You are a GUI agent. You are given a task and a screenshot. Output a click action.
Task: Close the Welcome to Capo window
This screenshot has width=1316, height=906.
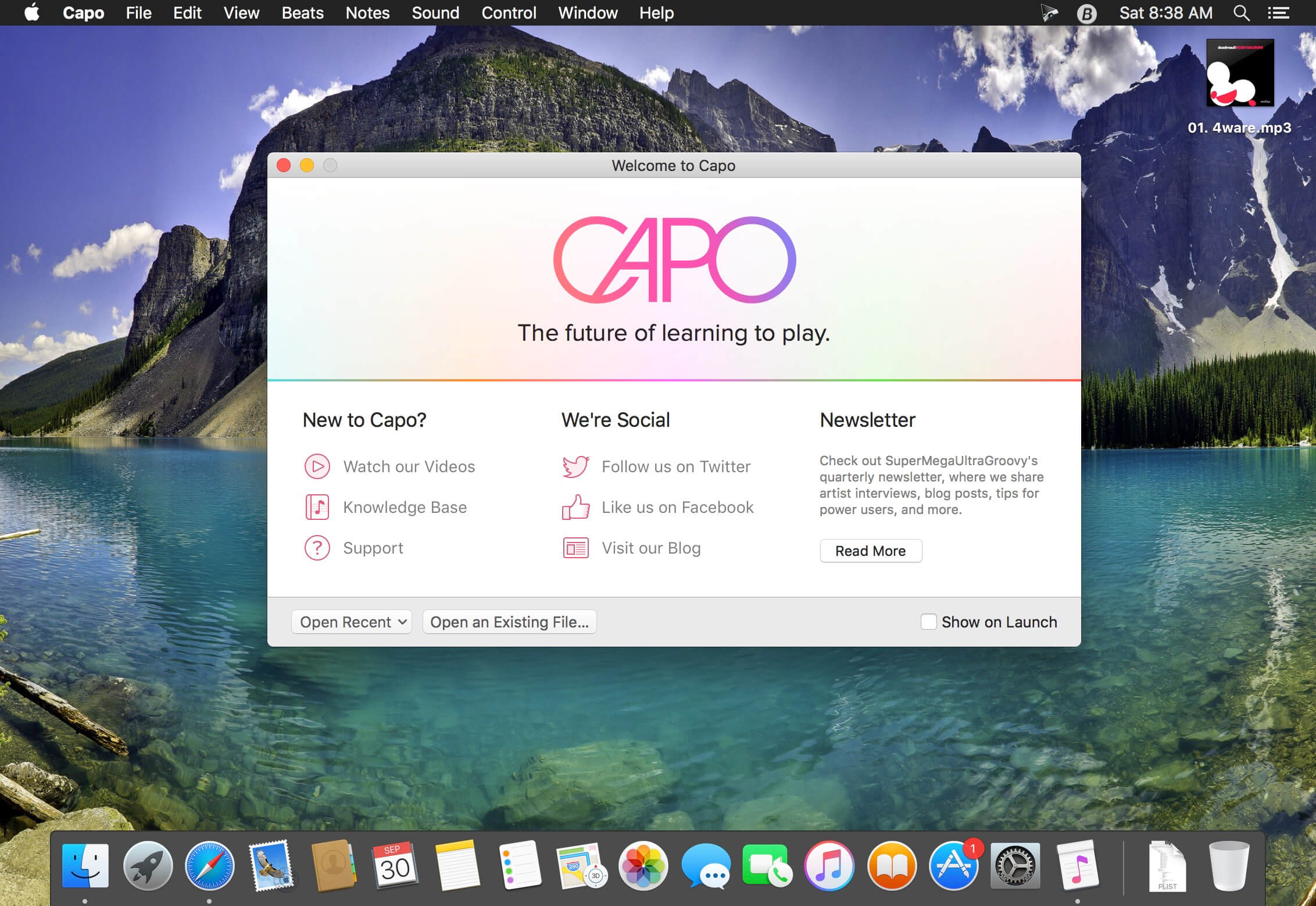coord(284,165)
